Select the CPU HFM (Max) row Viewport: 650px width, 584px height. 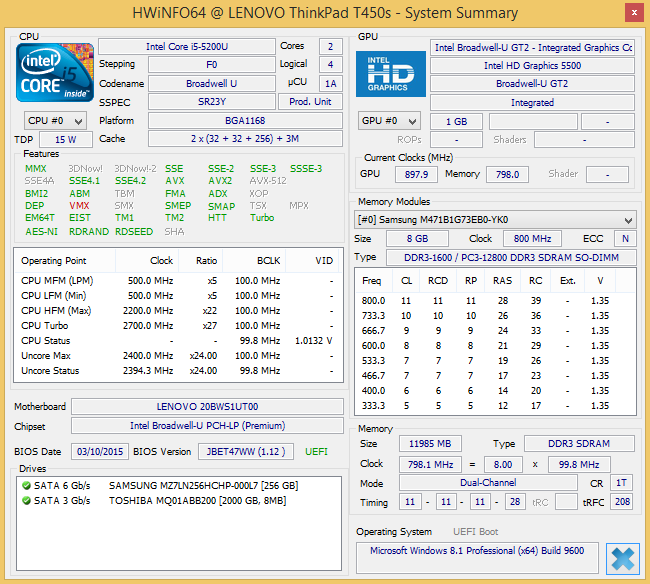click(x=177, y=311)
